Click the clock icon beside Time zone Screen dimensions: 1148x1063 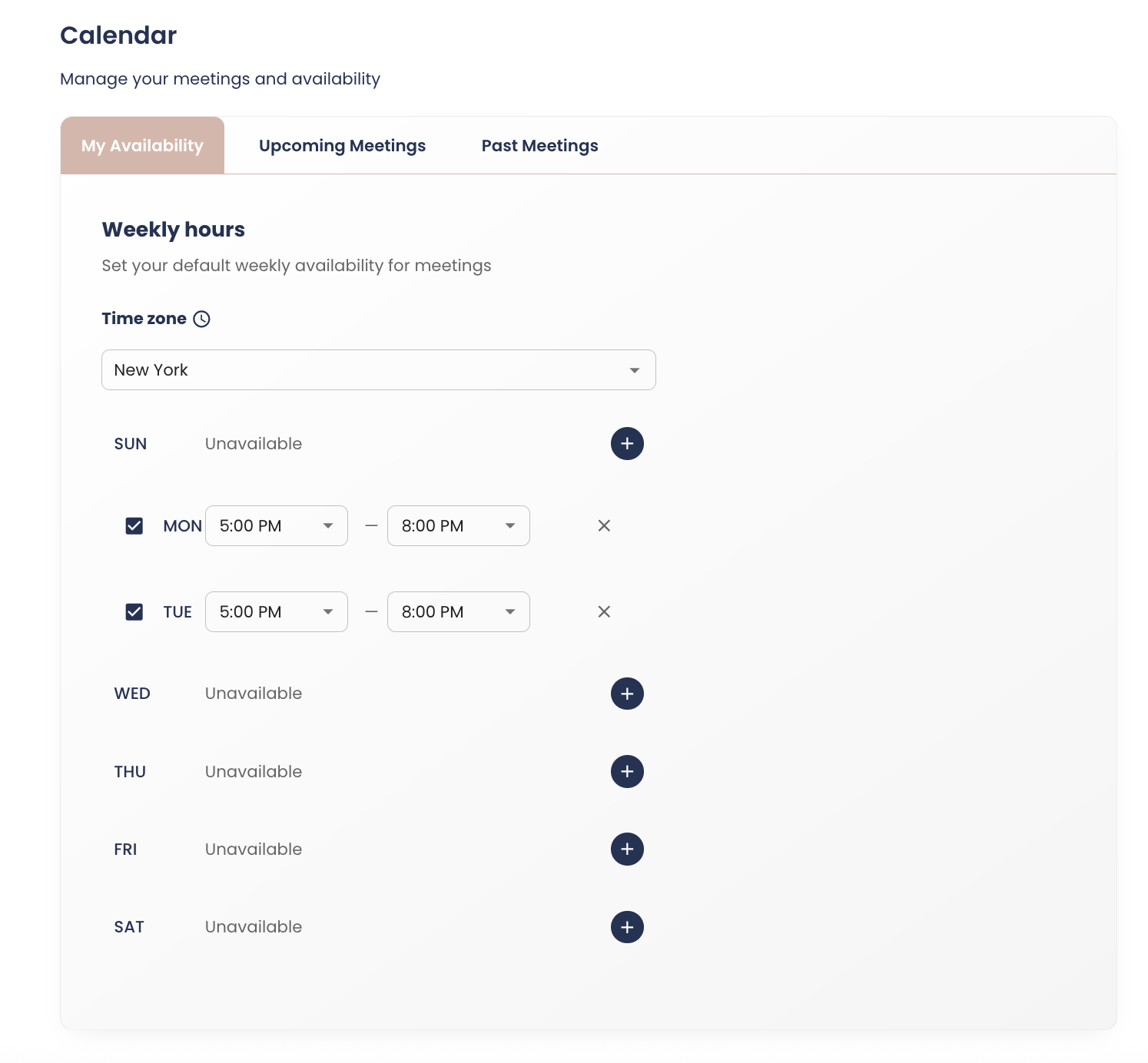pos(201,319)
